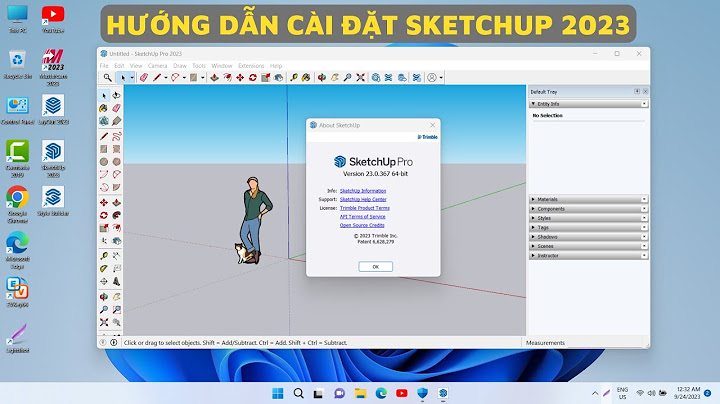Open the Line tool dropdown arrow
The height and width of the screenshot is (404, 720).
point(166,78)
